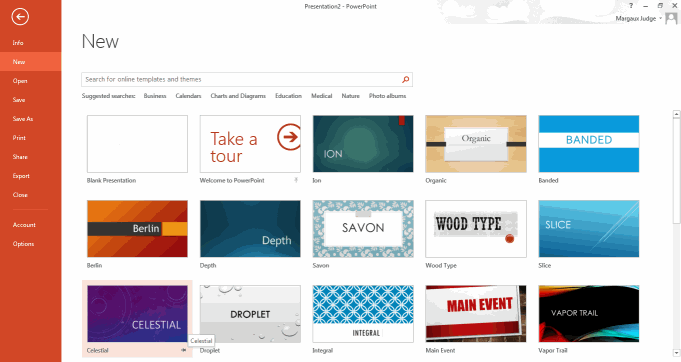Search suggested Medical templates
This screenshot has width=681, height=362.
pyautogui.click(x=321, y=96)
